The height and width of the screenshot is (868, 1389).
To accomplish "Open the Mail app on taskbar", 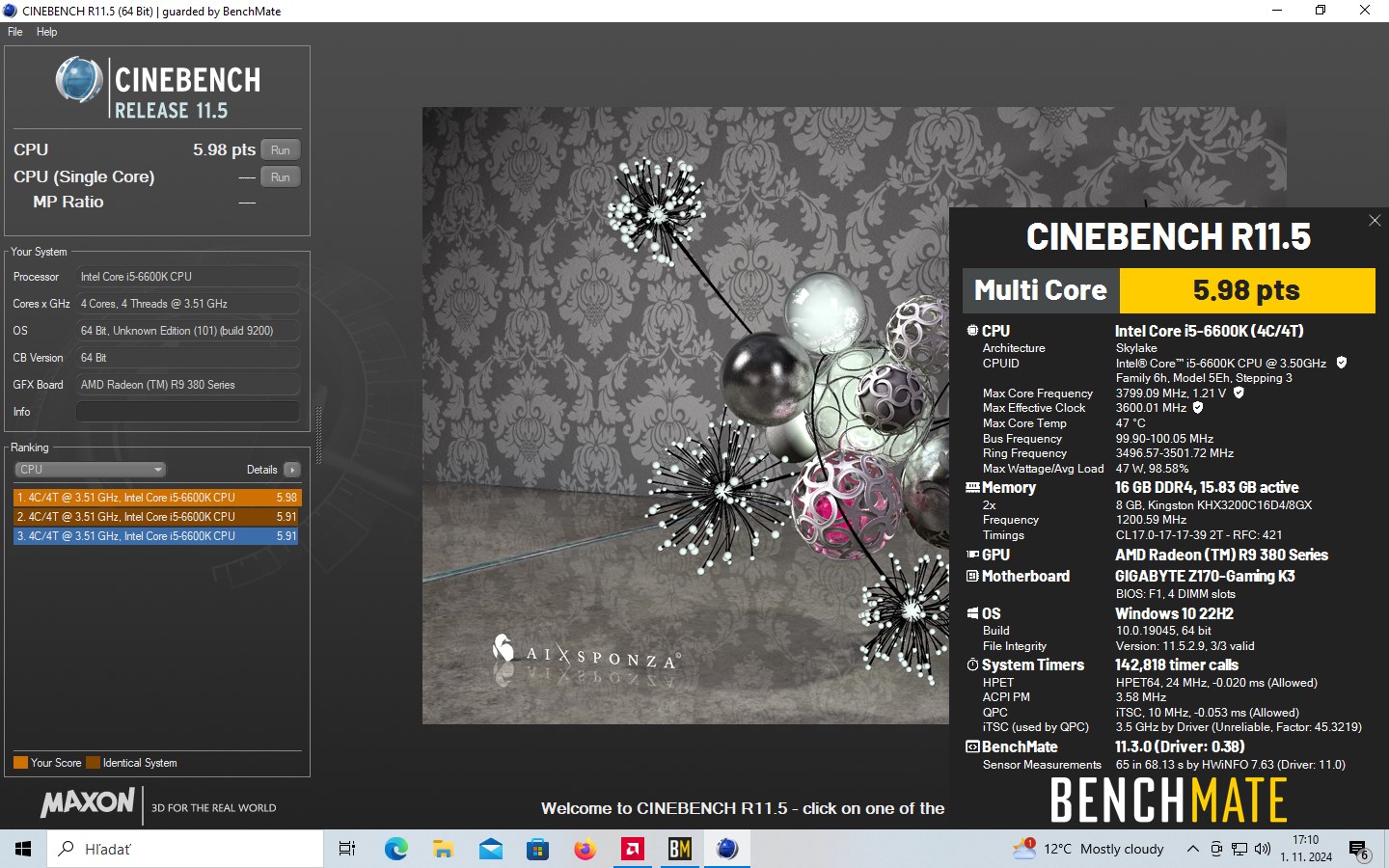I will tap(490, 849).
